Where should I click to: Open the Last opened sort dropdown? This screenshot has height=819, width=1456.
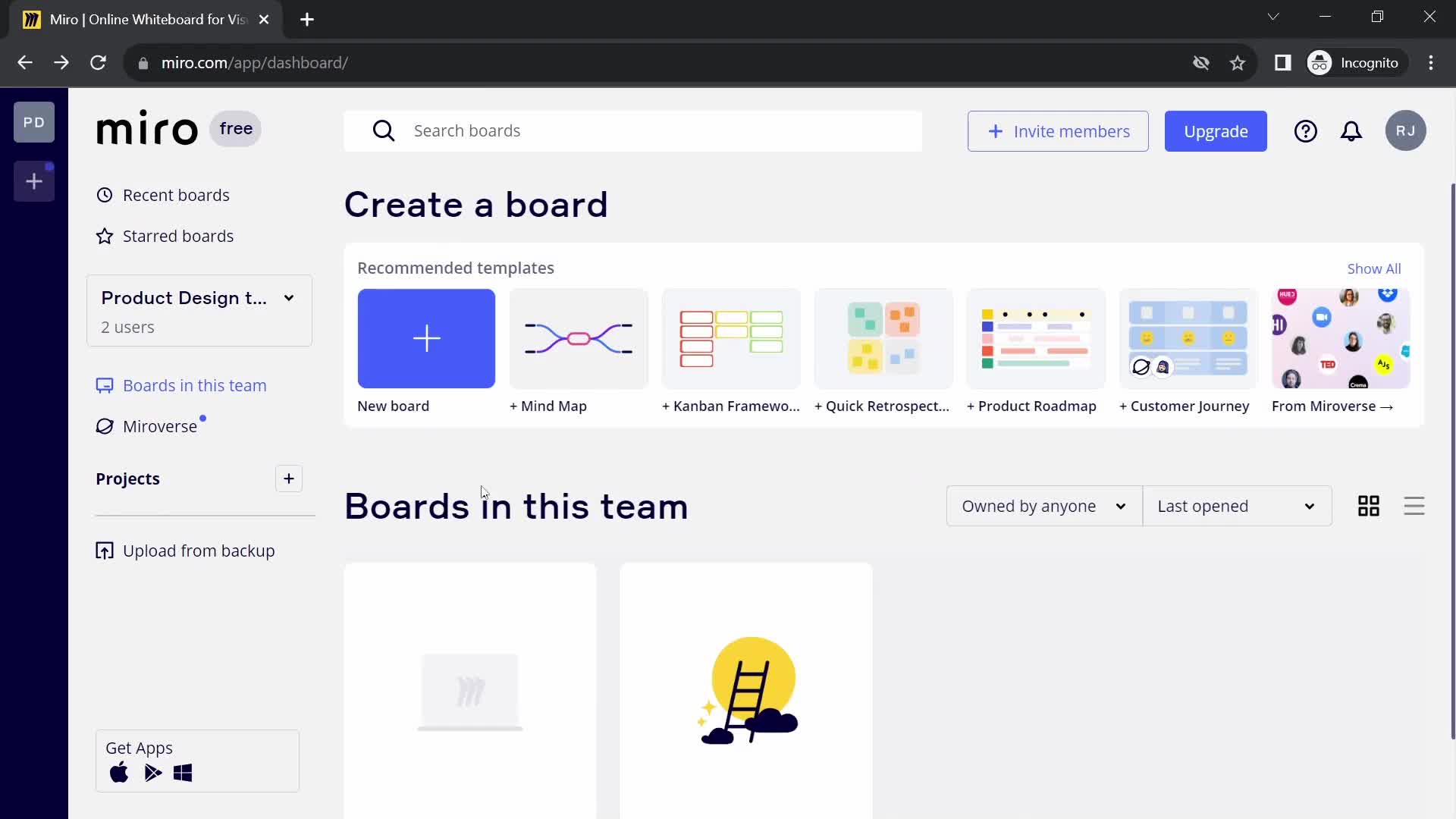pos(1235,506)
